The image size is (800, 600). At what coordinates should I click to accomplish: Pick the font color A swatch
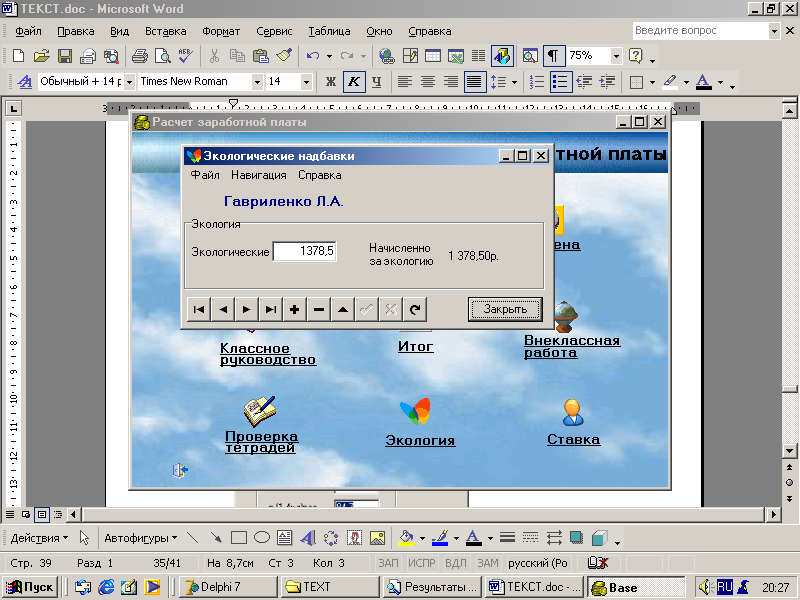pos(704,82)
